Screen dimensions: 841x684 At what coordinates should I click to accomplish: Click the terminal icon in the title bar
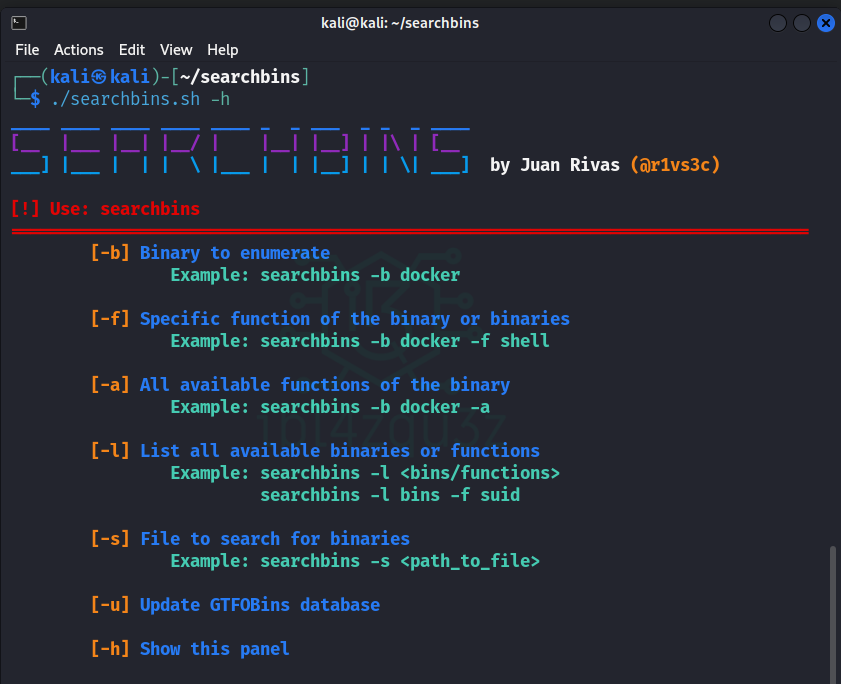point(19,22)
